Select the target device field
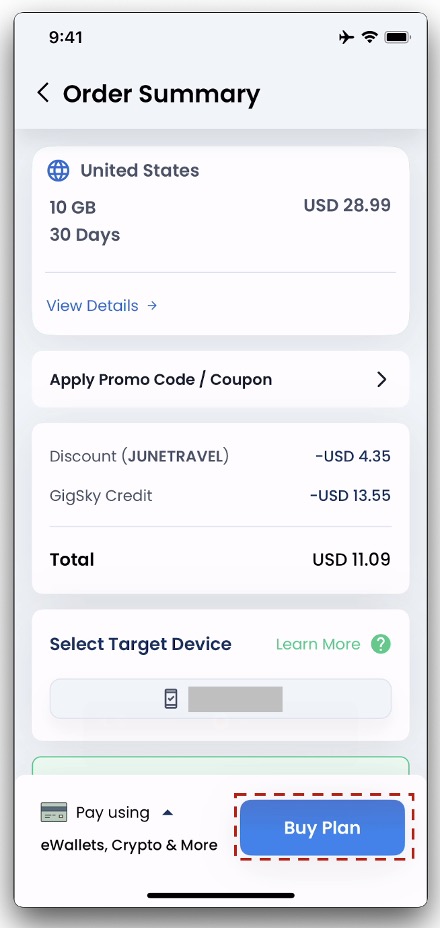441x930 pixels. [220, 699]
